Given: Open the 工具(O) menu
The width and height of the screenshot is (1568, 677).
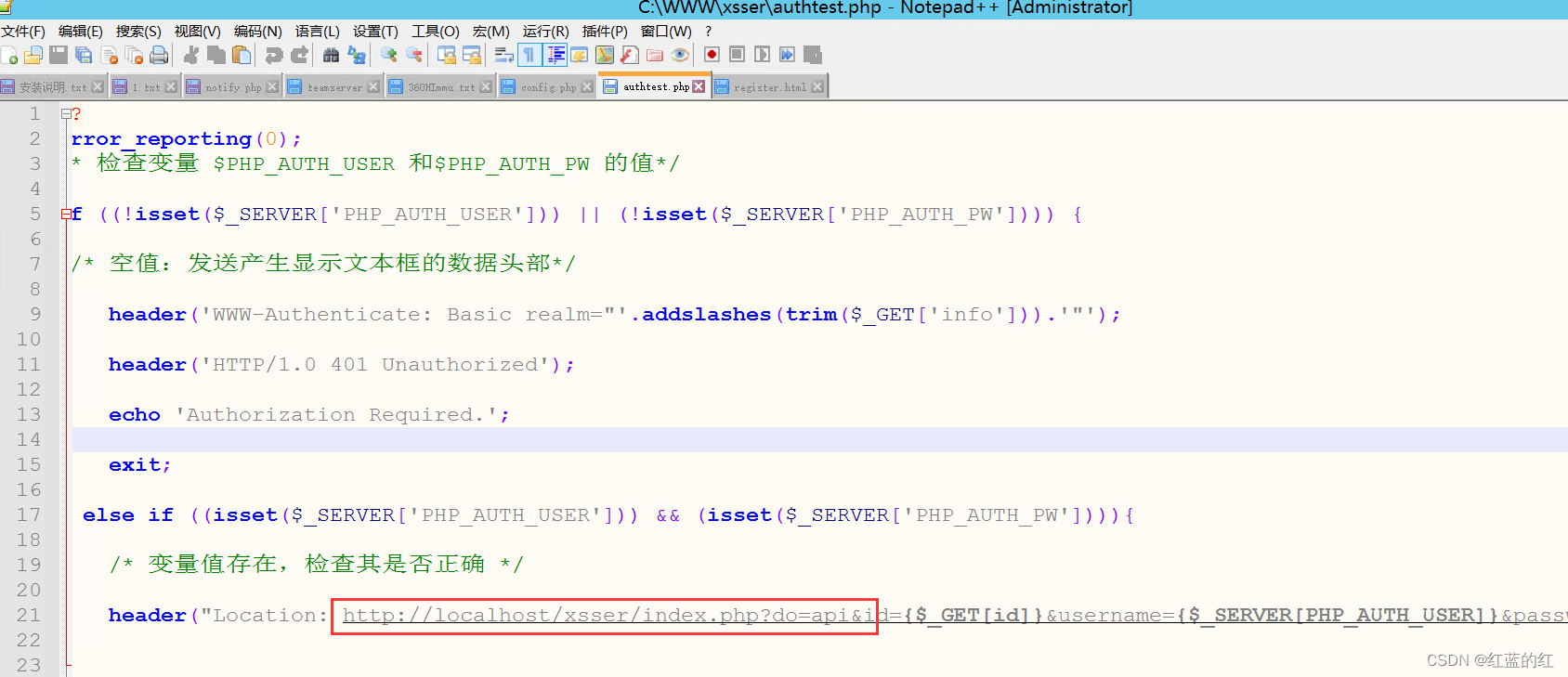Looking at the screenshot, I should [x=436, y=32].
